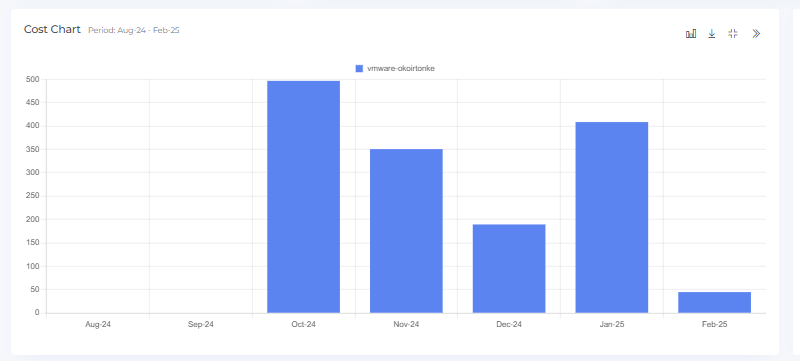800x361 pixels.
Task: Click the Dec-24 axis label
Action: click(x=509, y=324)
